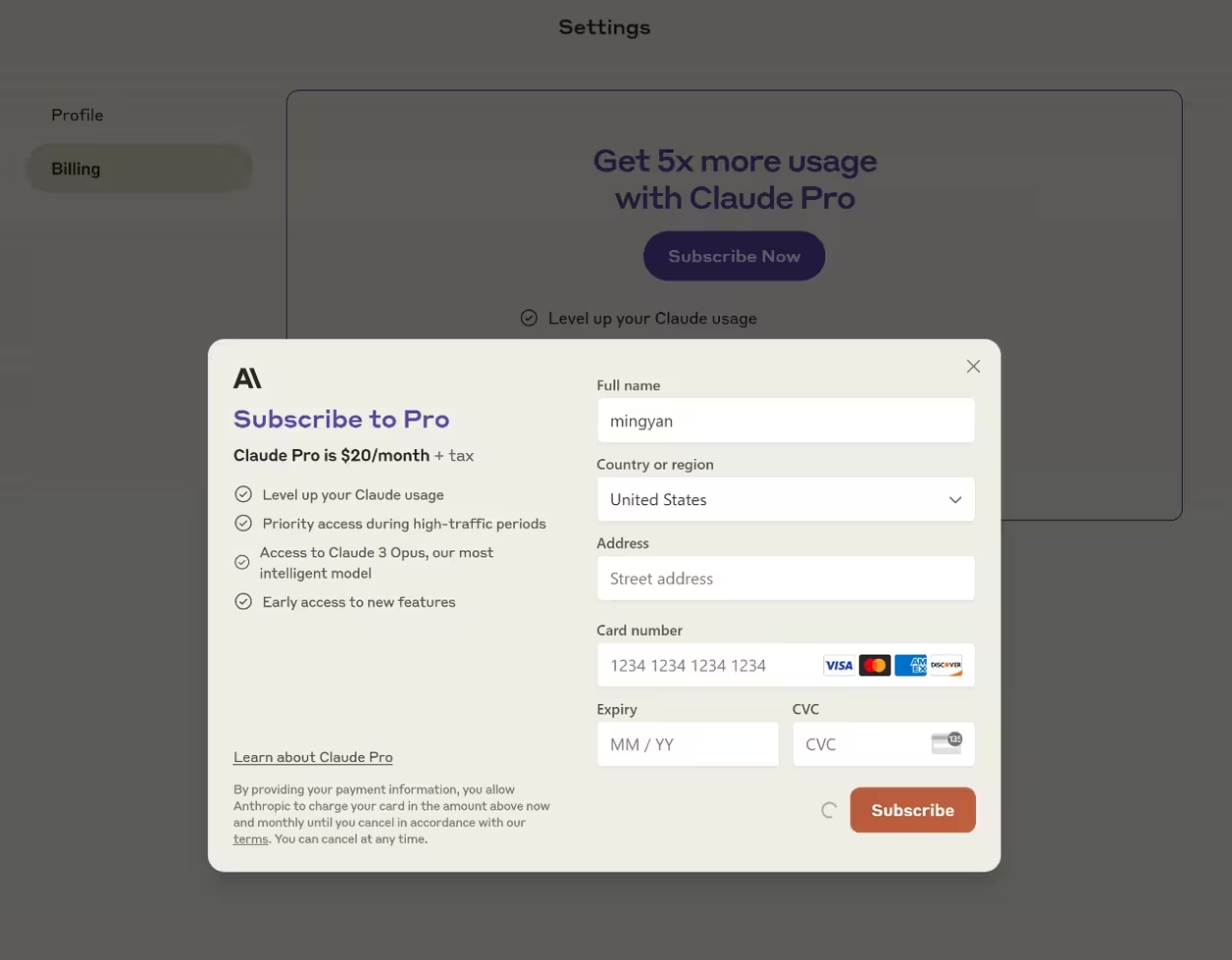Click checkmark next to Early access to new features
This screenshot has width=1232, height=960.
[243, 601]
